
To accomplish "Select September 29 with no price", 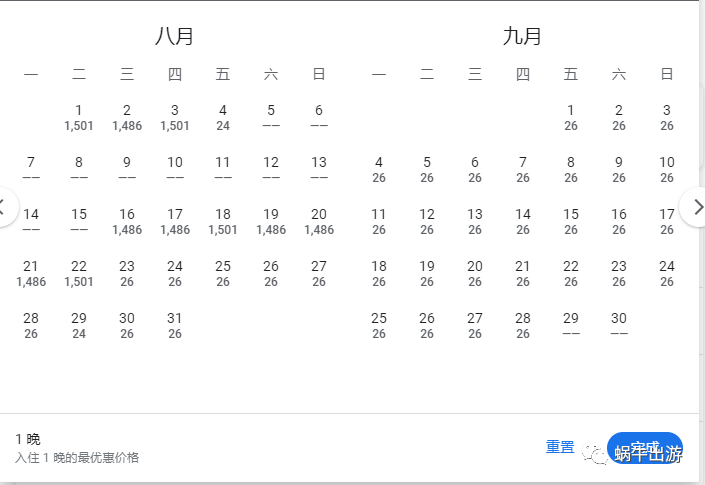I will point(571,326).
